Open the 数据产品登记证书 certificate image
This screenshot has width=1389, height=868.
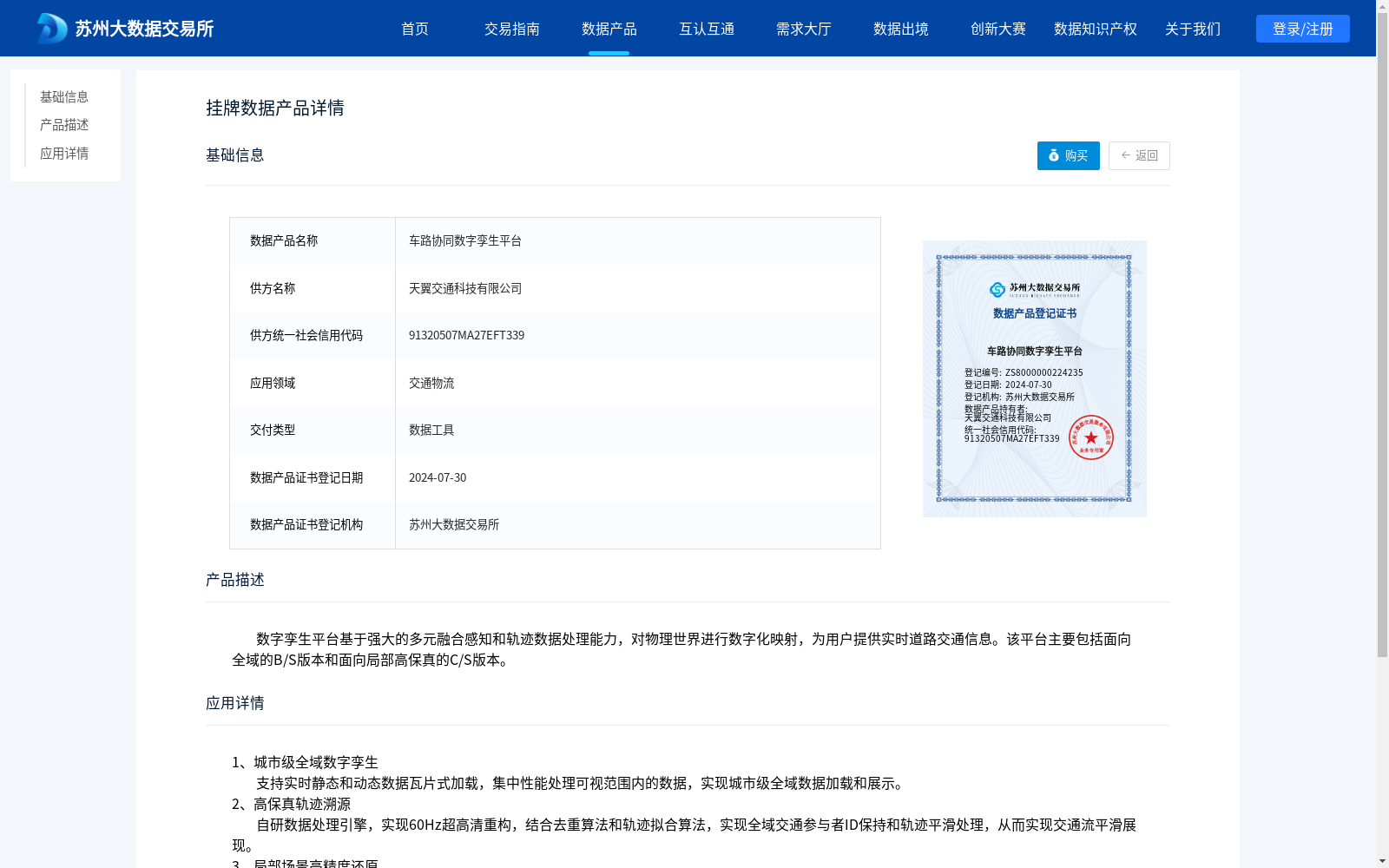pyautogui.click(x=1035, y=378)
